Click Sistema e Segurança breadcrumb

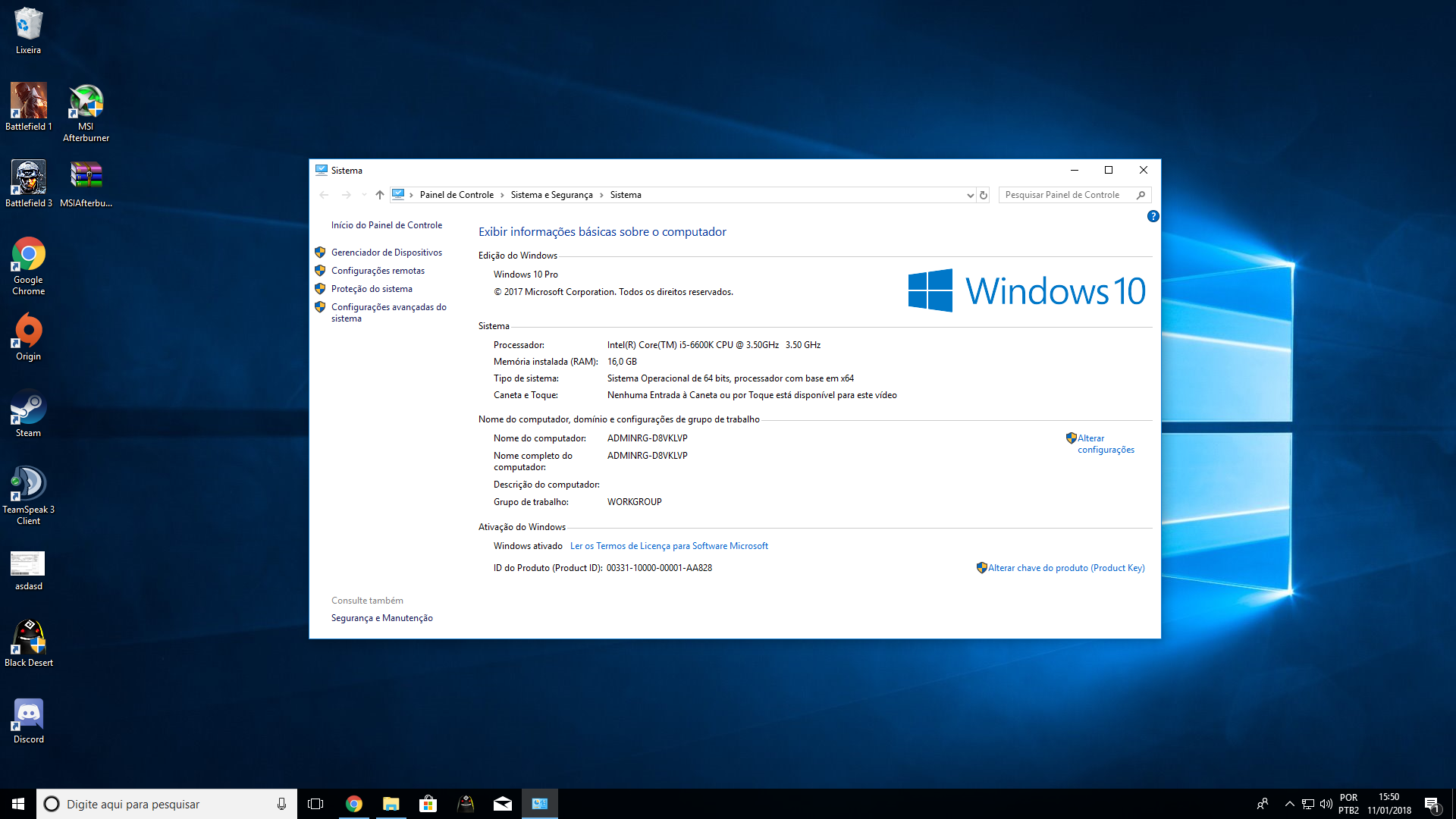552,195
